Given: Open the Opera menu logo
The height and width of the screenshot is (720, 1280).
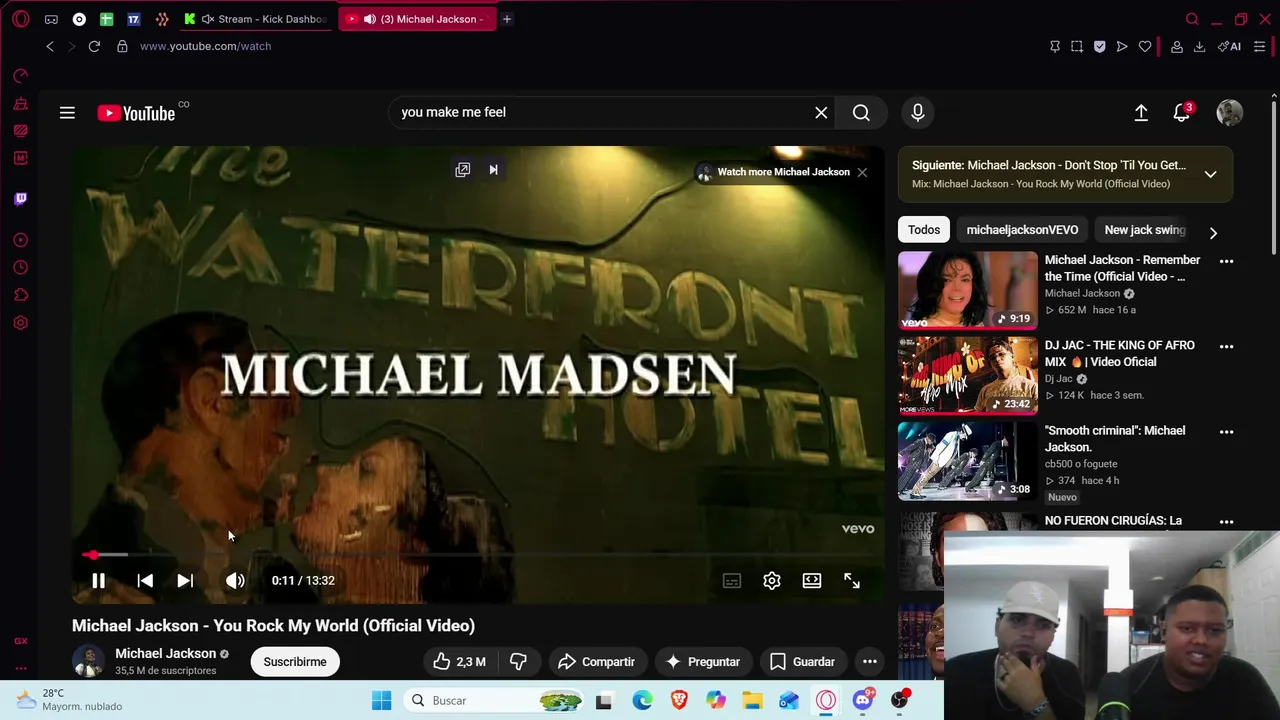Looking at the screenshot, I should click(x=21, y=19).
